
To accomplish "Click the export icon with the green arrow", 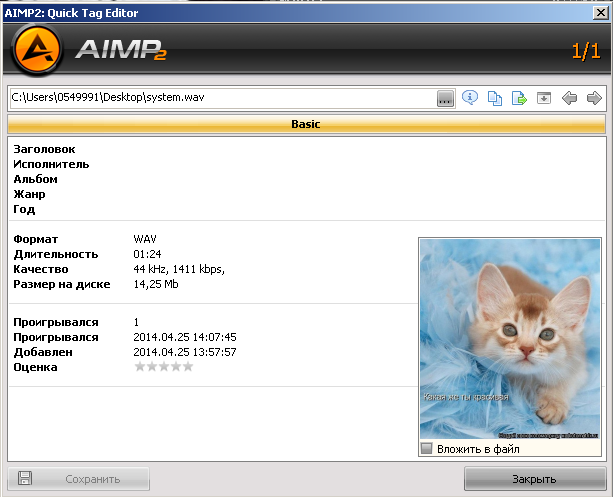I will pos(519,98).
